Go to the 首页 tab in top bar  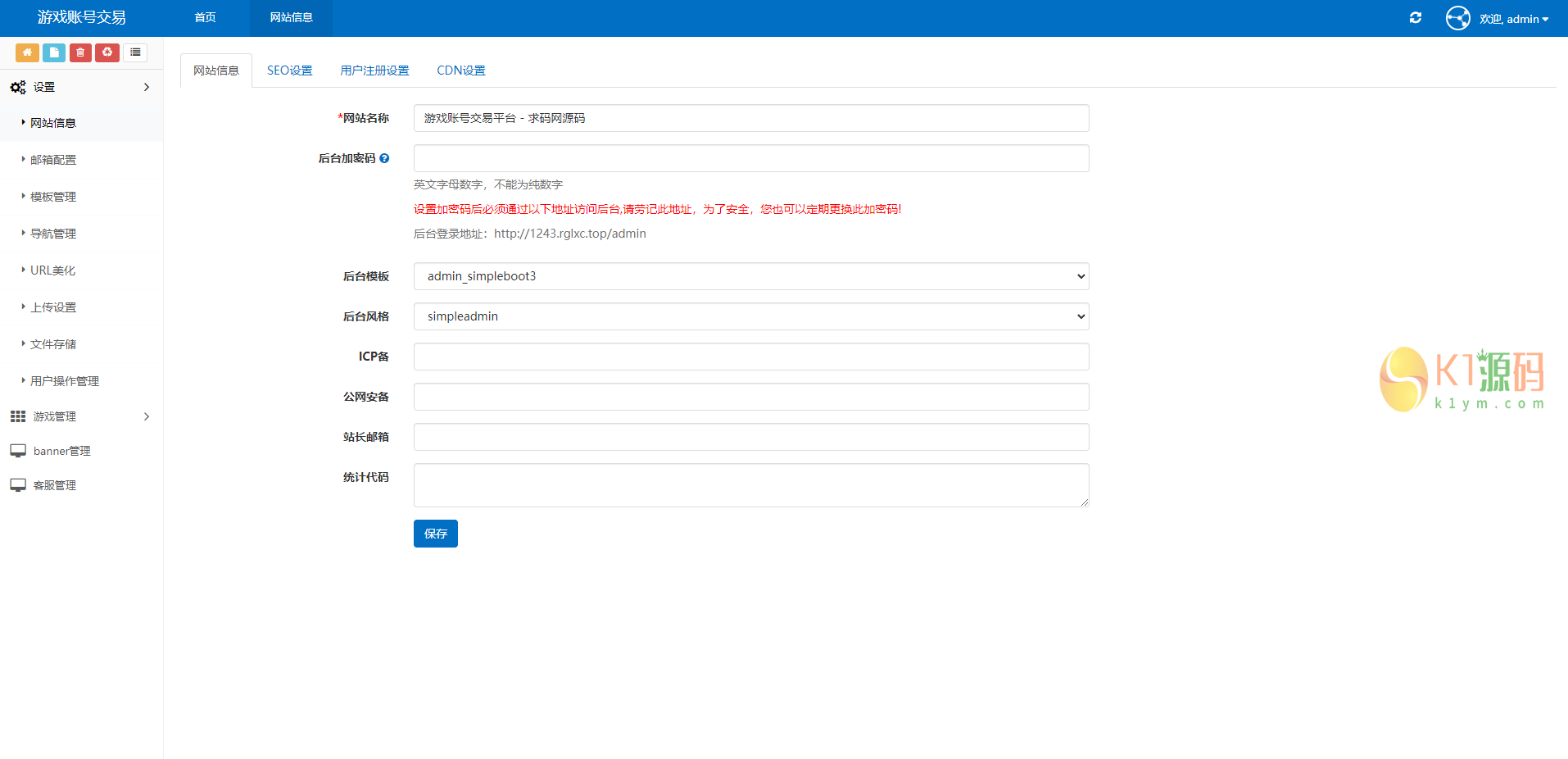[x=206, y=18]
